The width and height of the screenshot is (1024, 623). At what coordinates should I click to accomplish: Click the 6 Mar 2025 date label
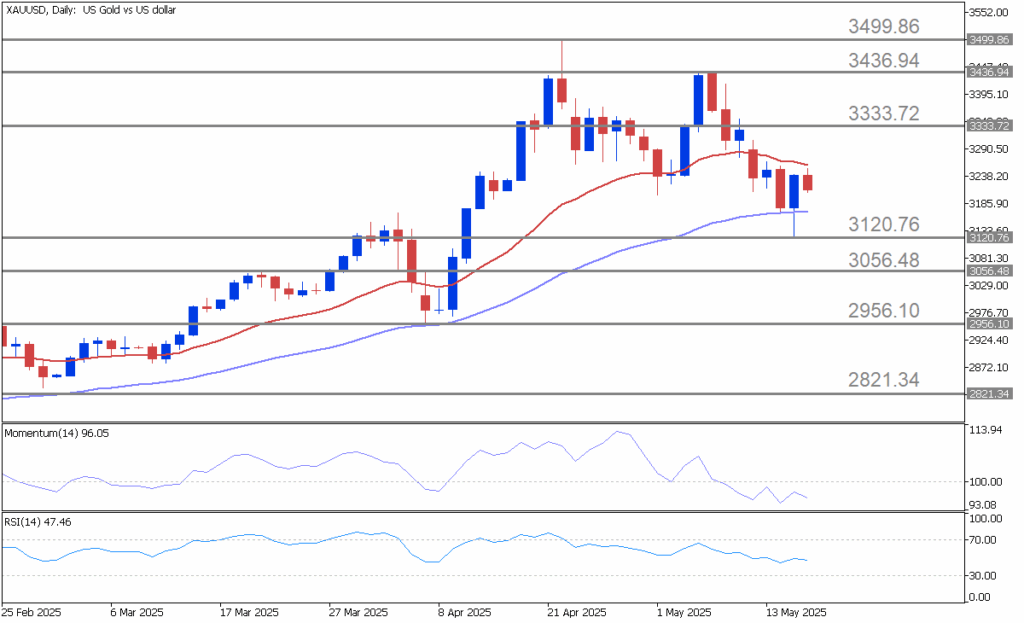point(137,613)
